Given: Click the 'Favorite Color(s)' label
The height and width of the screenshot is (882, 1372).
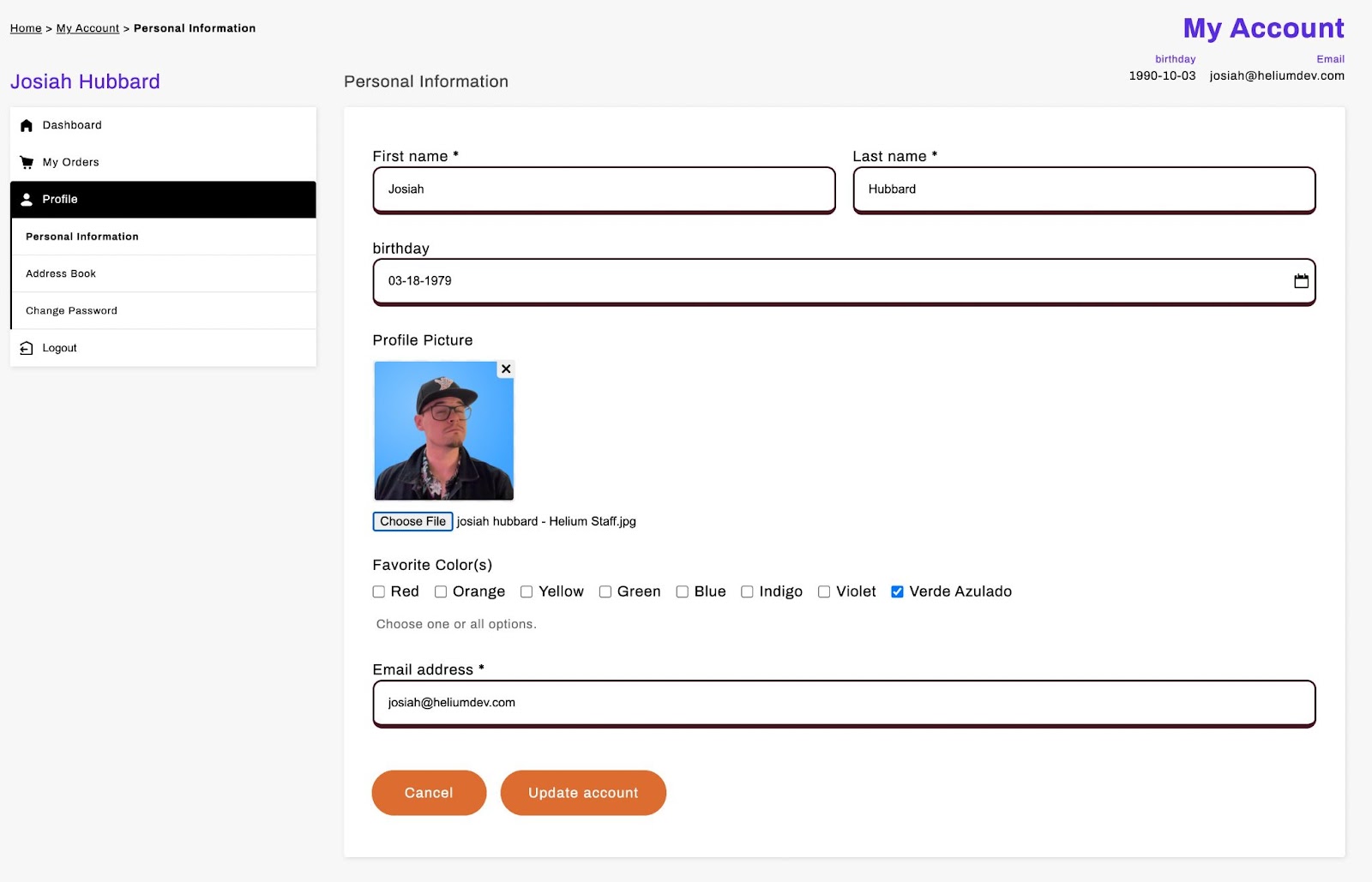Looking at the screenshot, I should (x=432, y=565).
